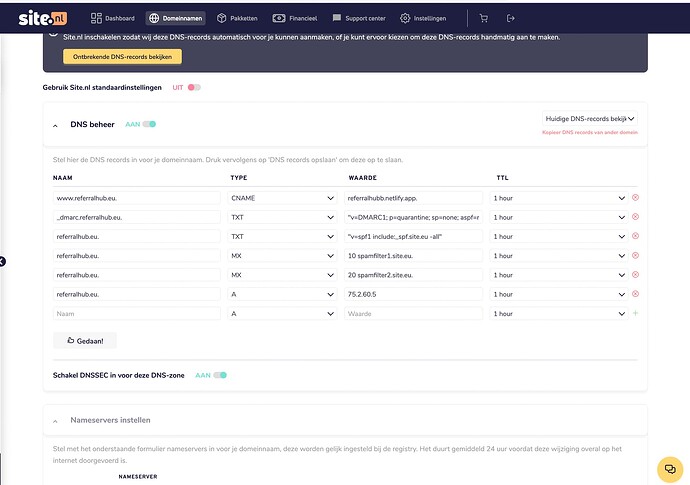The image size is (690, 485).
Task: Click the empty Naam input field
Action: pos(136,314)
